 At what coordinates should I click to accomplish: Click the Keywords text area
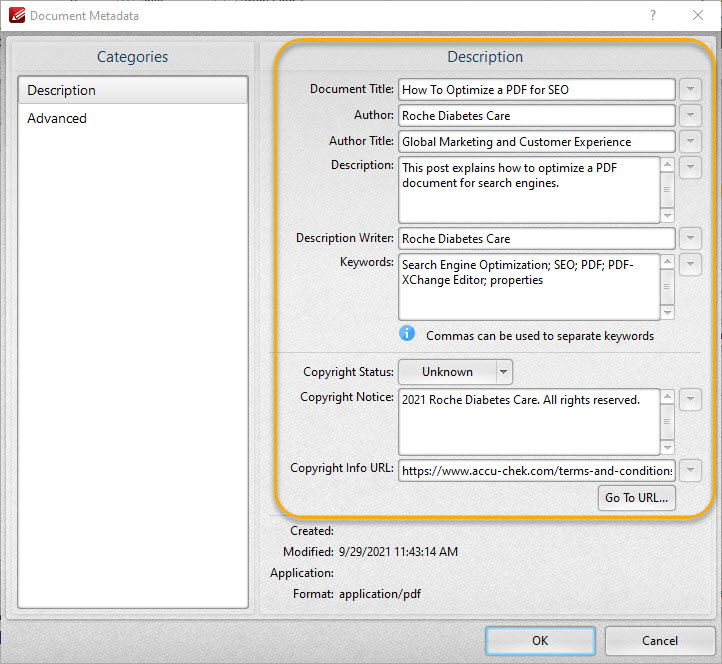(x=529, y=287)
